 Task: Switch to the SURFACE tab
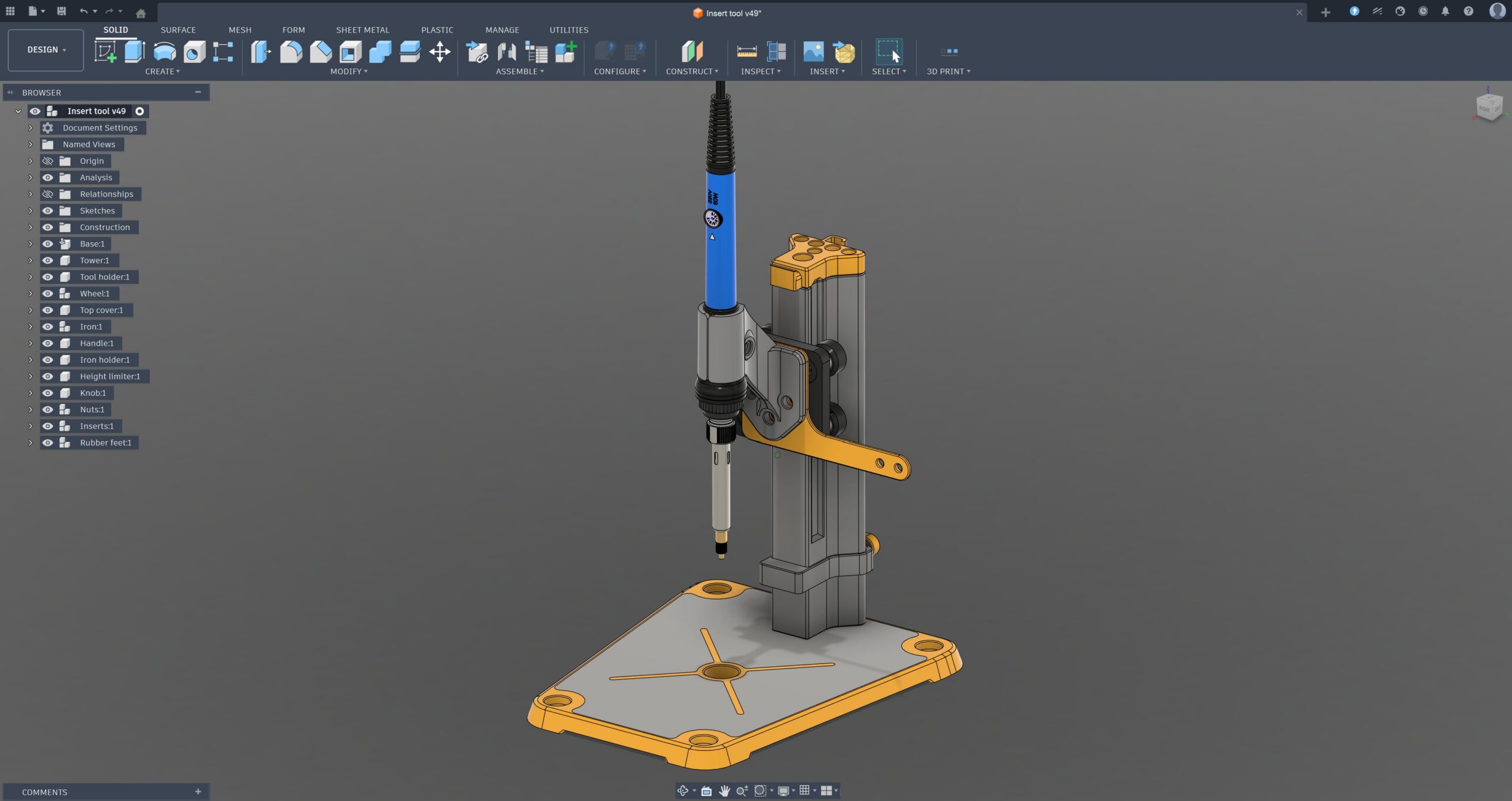178,30
